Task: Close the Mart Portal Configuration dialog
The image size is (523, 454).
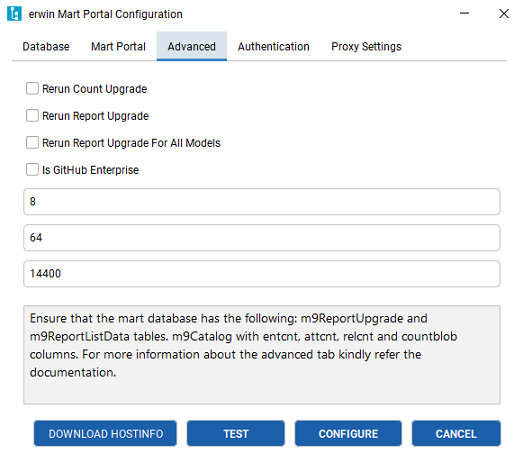Action: (x=504, y=13)
